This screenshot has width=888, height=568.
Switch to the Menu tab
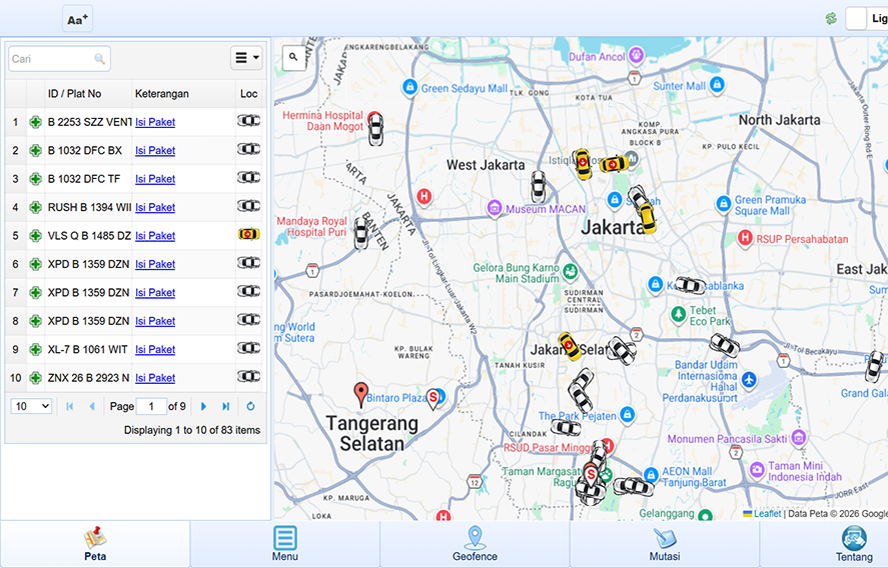[285, 544]
